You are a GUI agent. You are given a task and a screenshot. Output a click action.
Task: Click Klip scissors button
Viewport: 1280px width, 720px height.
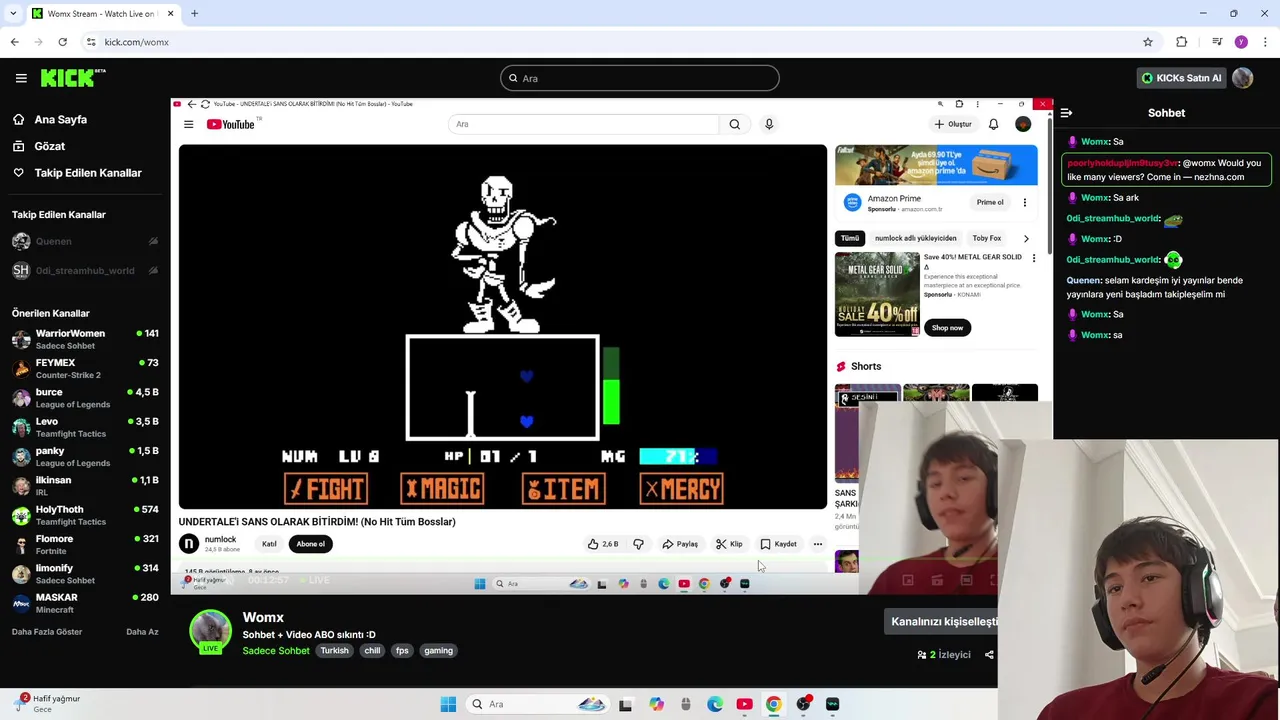point(729,544)
